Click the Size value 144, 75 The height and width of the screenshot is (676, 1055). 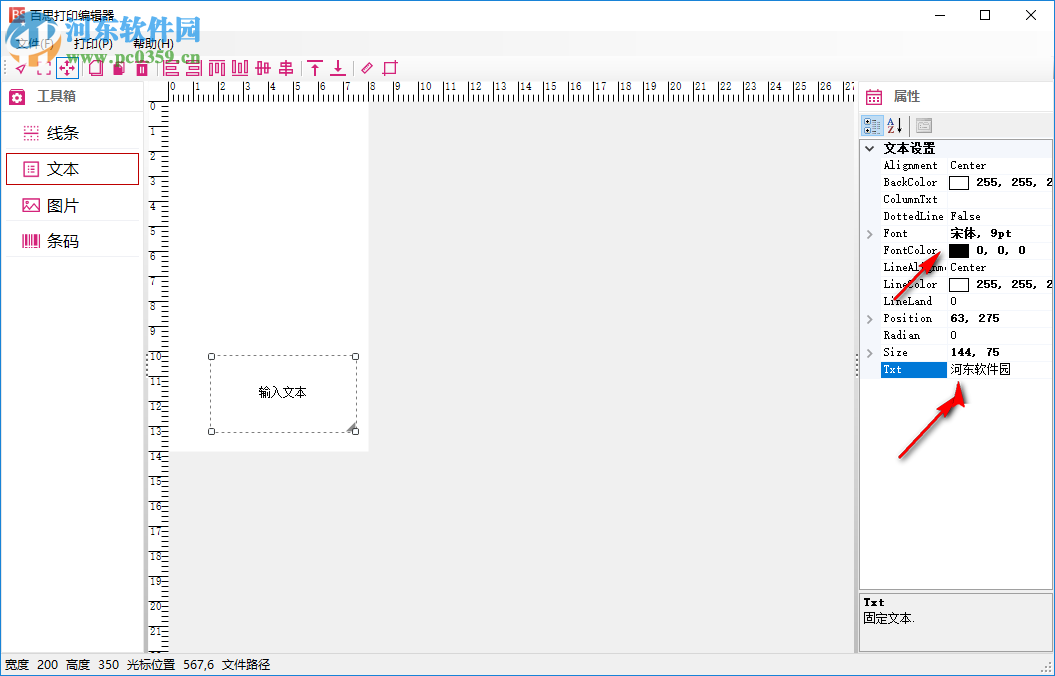coord(975,352)
